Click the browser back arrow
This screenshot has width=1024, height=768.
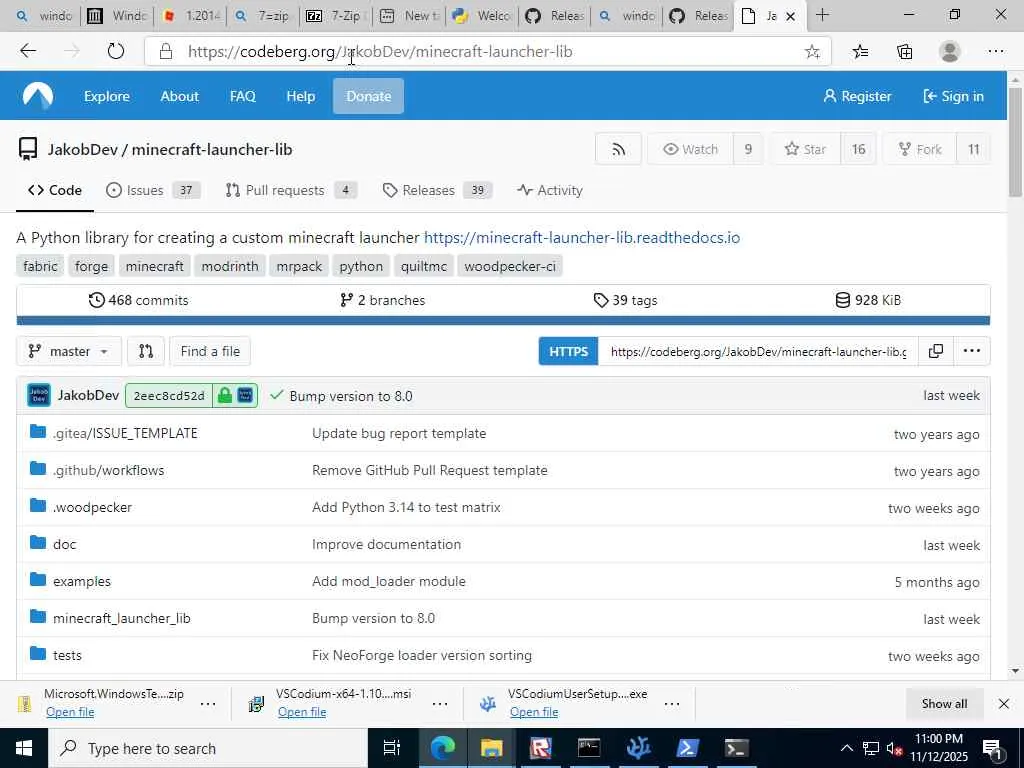coord(28,52)
